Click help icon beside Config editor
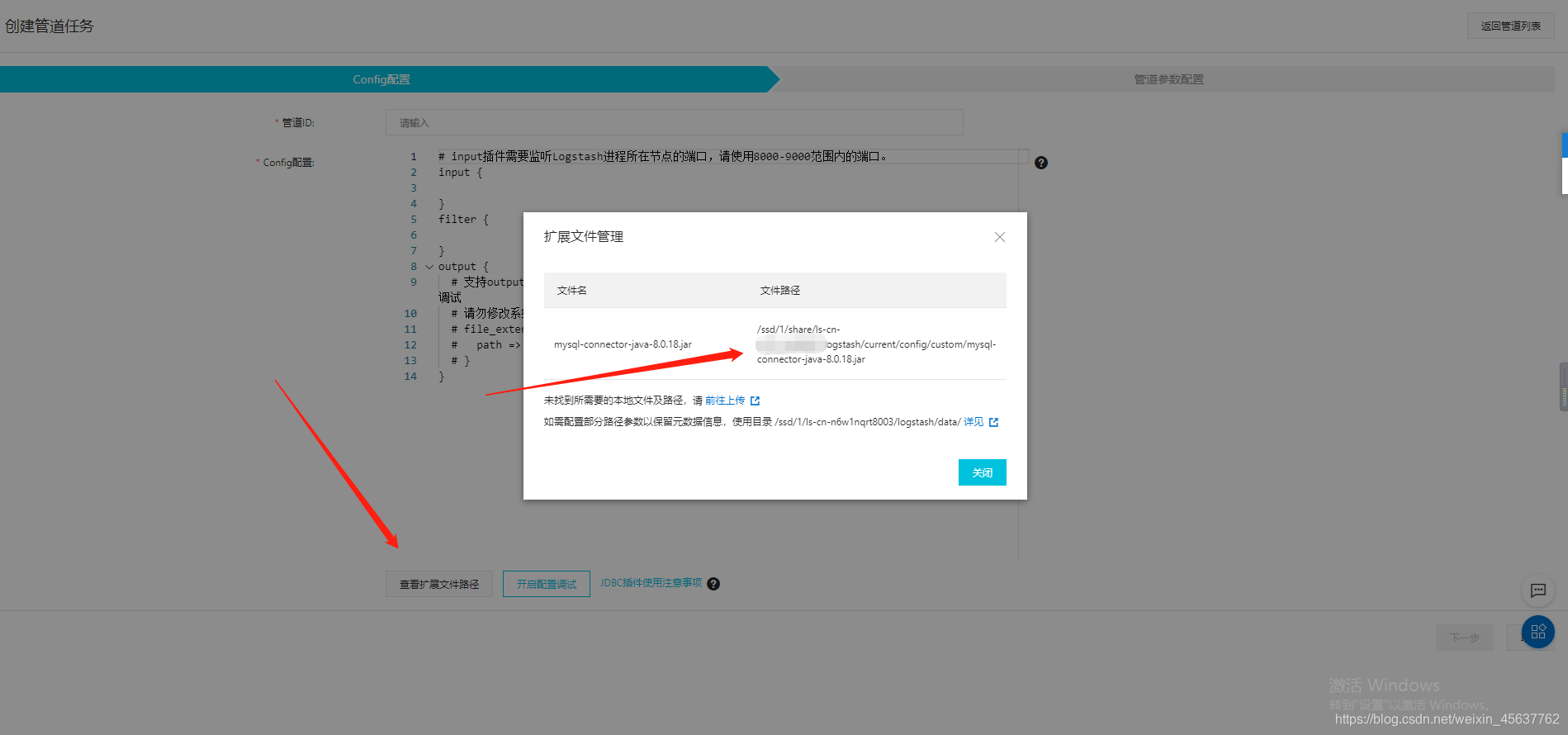Viewport: 1568px width, 735px height. tap(1041, 163)
